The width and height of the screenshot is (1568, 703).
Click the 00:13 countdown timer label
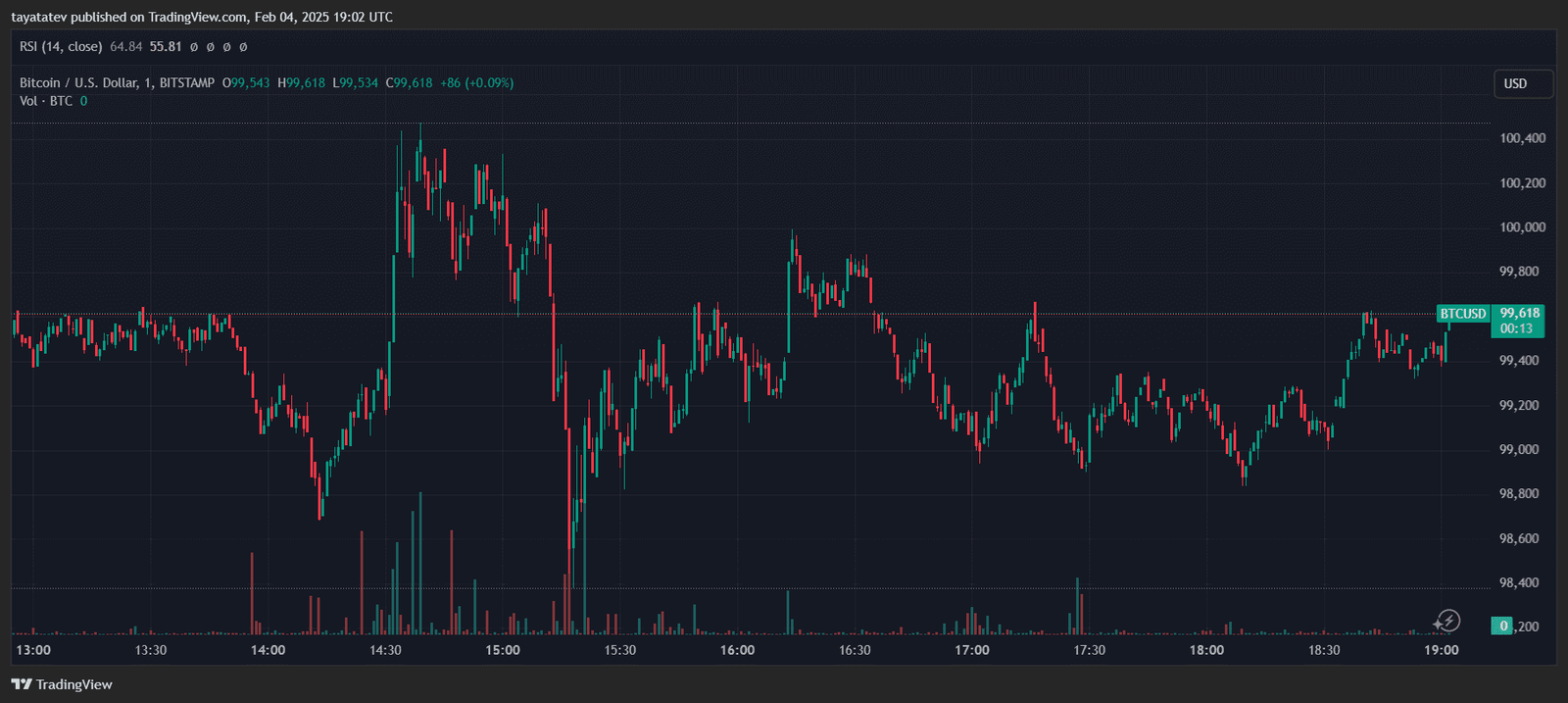(x=1516, y=328)
